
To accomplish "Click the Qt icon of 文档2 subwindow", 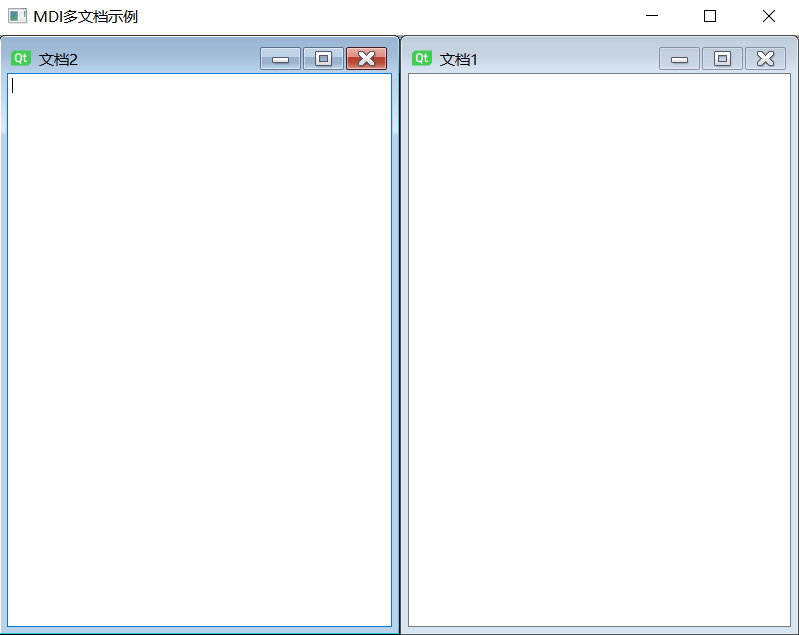I will 21,59.
